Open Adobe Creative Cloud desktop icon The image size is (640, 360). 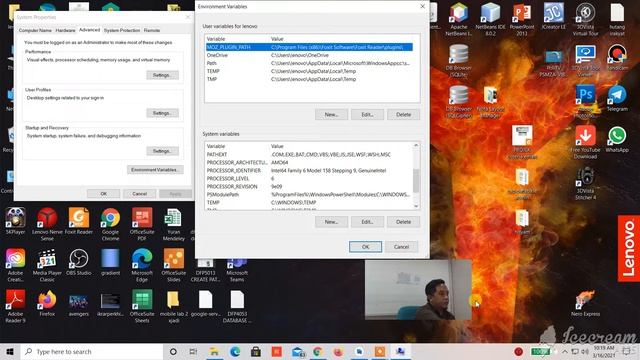coord(16,265)
